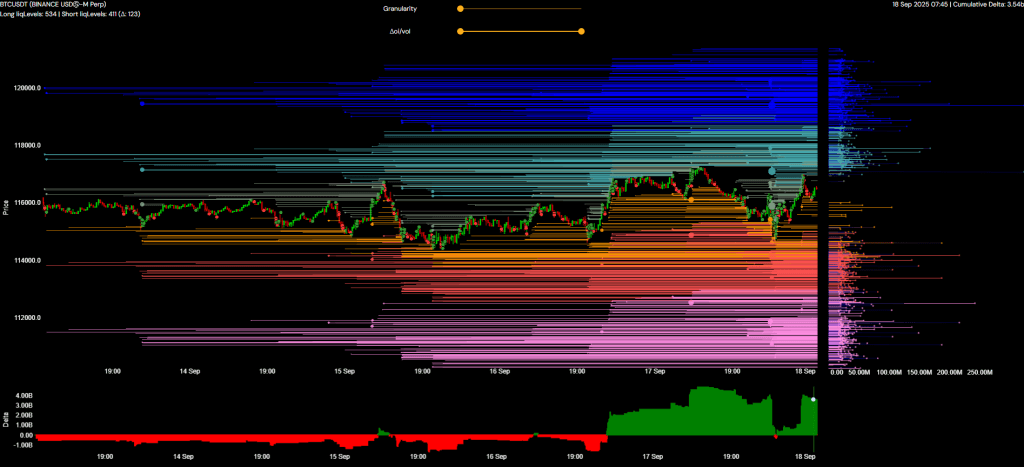Click the Granularity label
Image resolution: width=1024 pixels, height=467 pixels.
(x=400, y=8)
